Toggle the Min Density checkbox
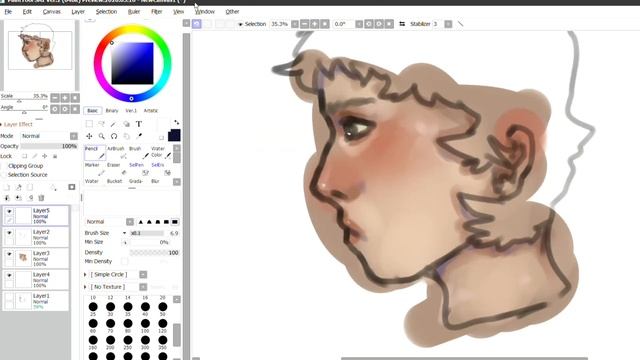The width and height of the screenshot is (640, 360). [124, 261]
